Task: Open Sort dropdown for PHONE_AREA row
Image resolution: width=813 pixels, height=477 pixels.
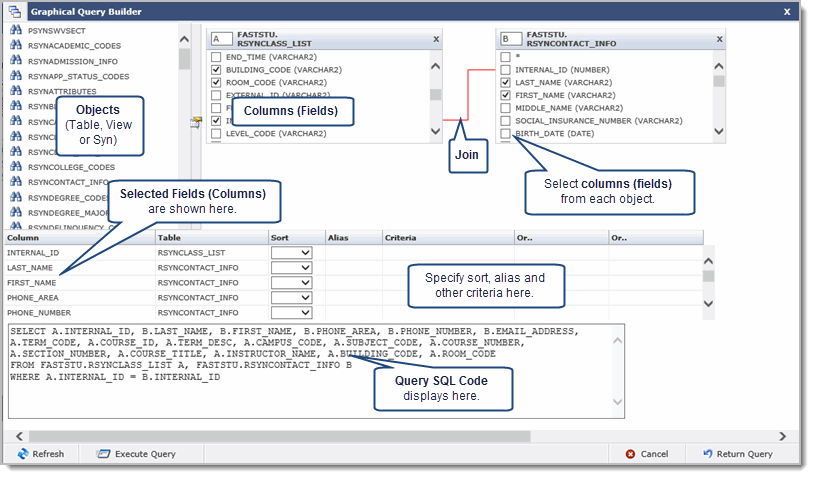Action: click(x=291, y=298)
